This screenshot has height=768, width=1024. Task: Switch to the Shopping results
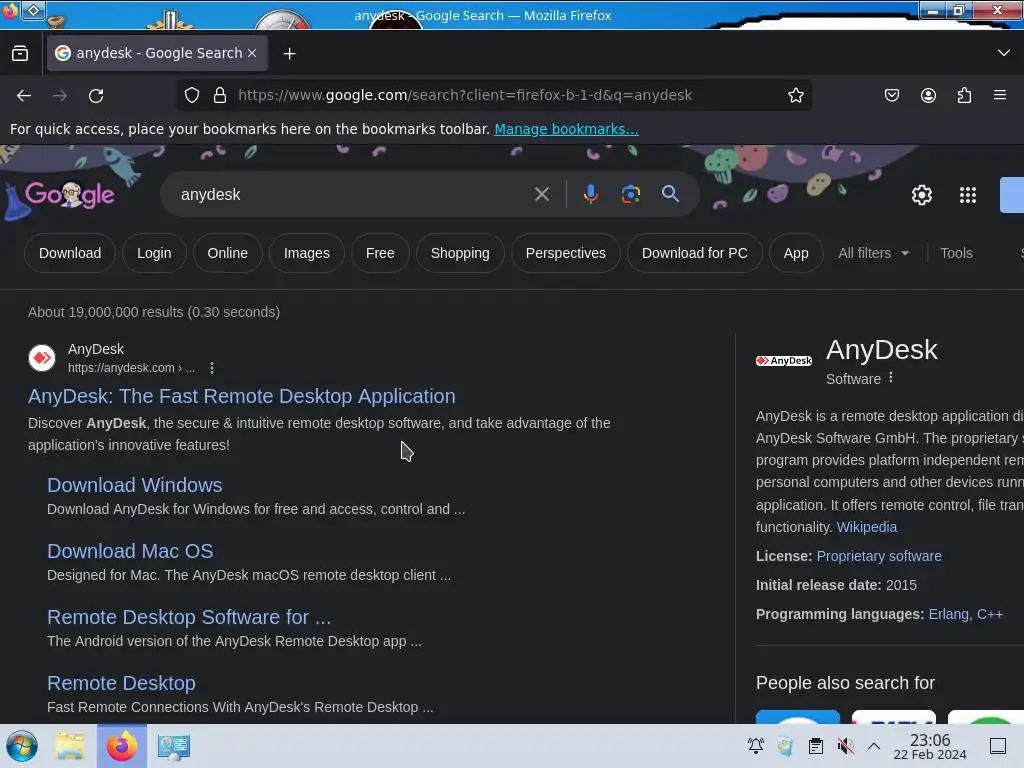click(x=460, y=253)
